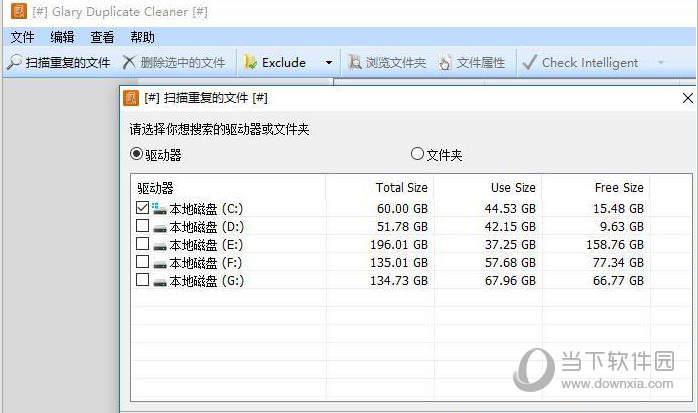The width and height of the screenshot is (698, 413).
Task: Click Check Intelligent toolbar button label
Action: click(x=590, y=63)
